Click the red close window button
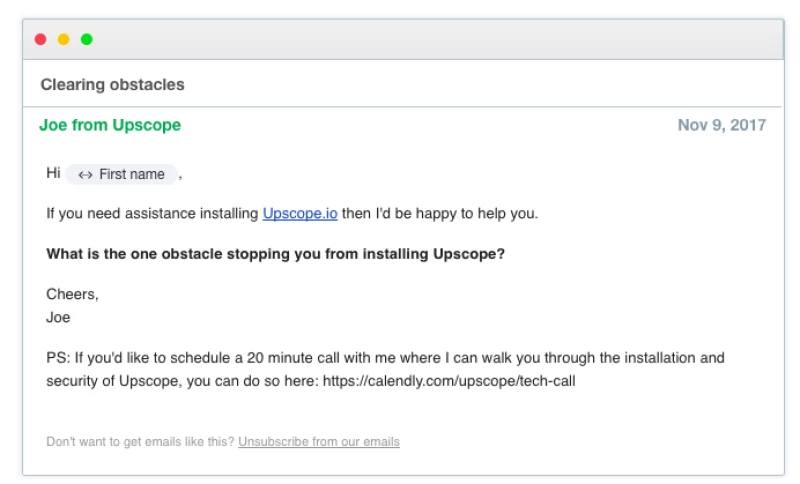Screen dimensions: 800x484 (40, 39)
